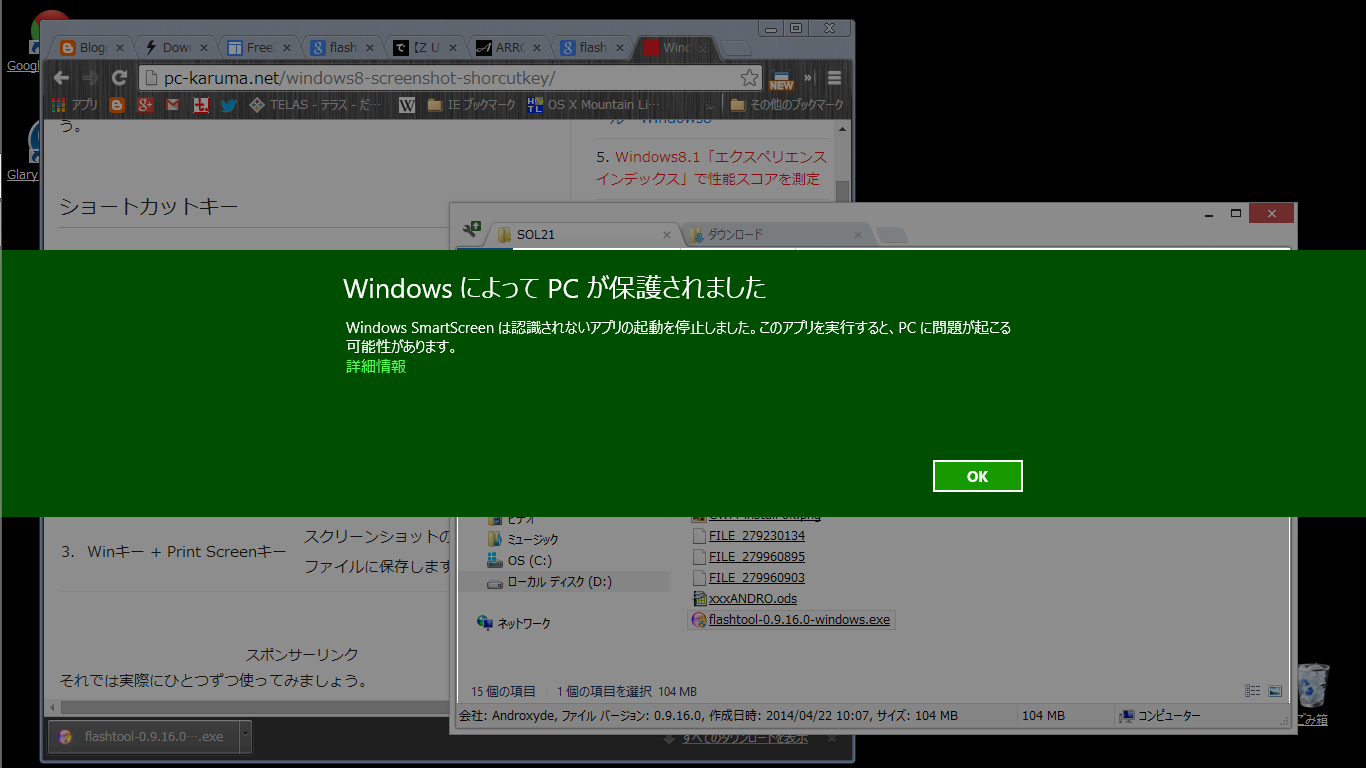This screenshot has width=1366, height=768.
Task: Reload the pc-karuma.net page
Action: tap(118, 76)
